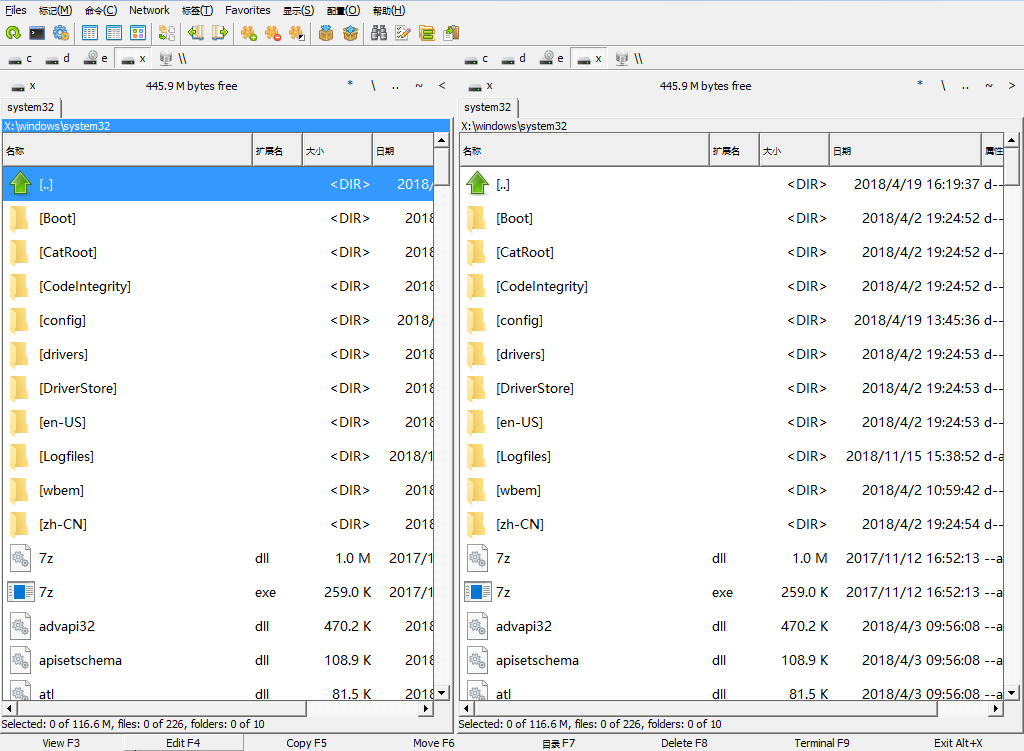Sort left panel by 名称 column header

[x=127, y=151]
